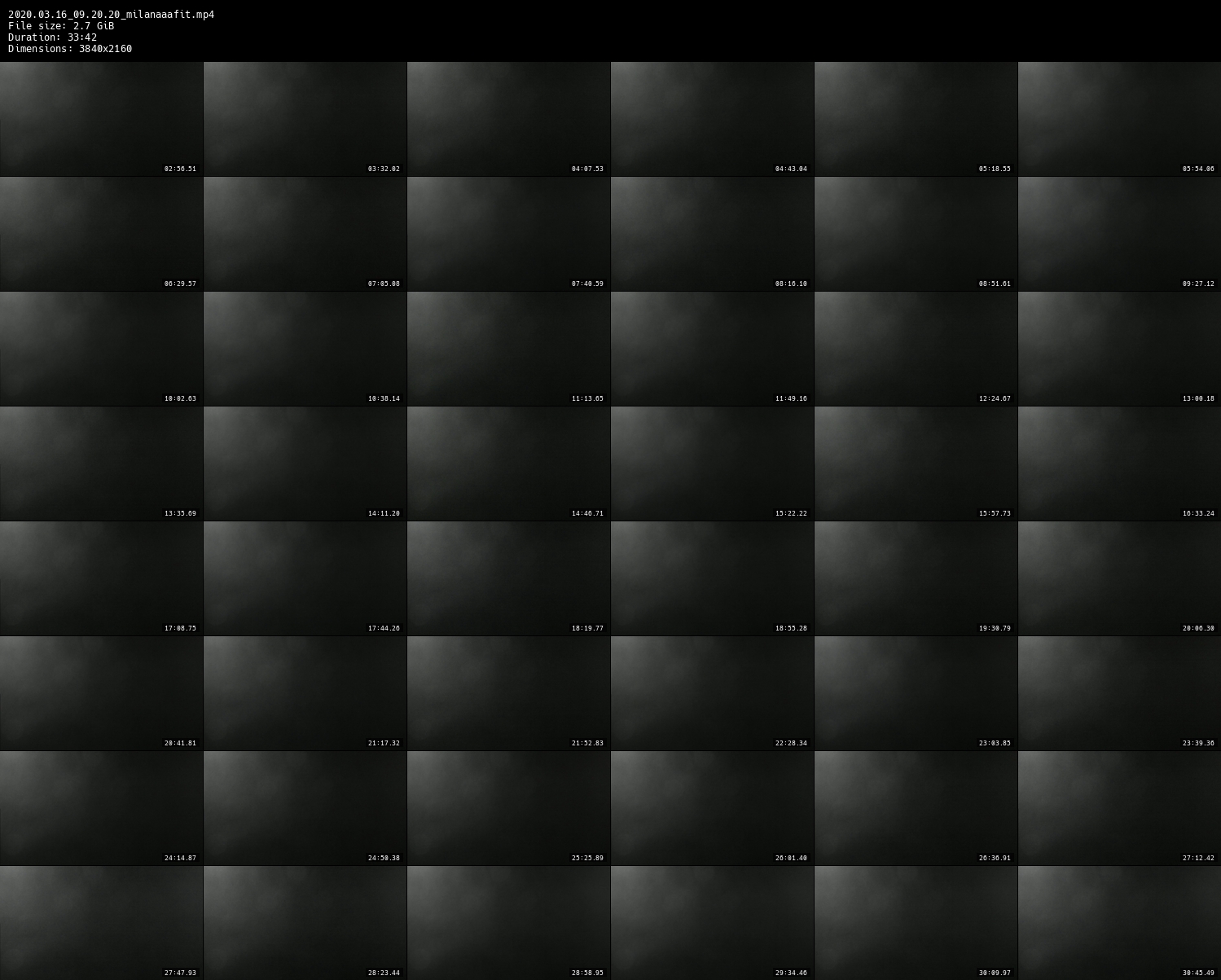1221x980 pixels.
Task: Choose the thumbnail at 05:54.06
Action: pyautogui.click(x=1119, y=119)
